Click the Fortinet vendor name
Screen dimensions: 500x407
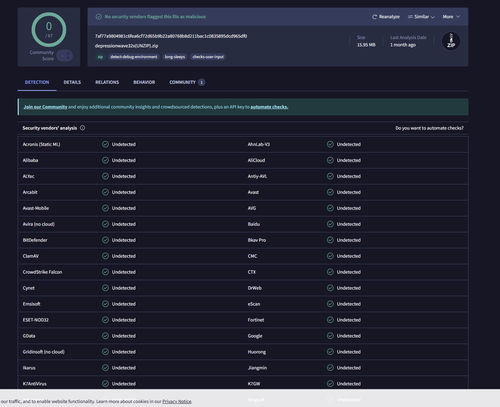coord(256,320)
